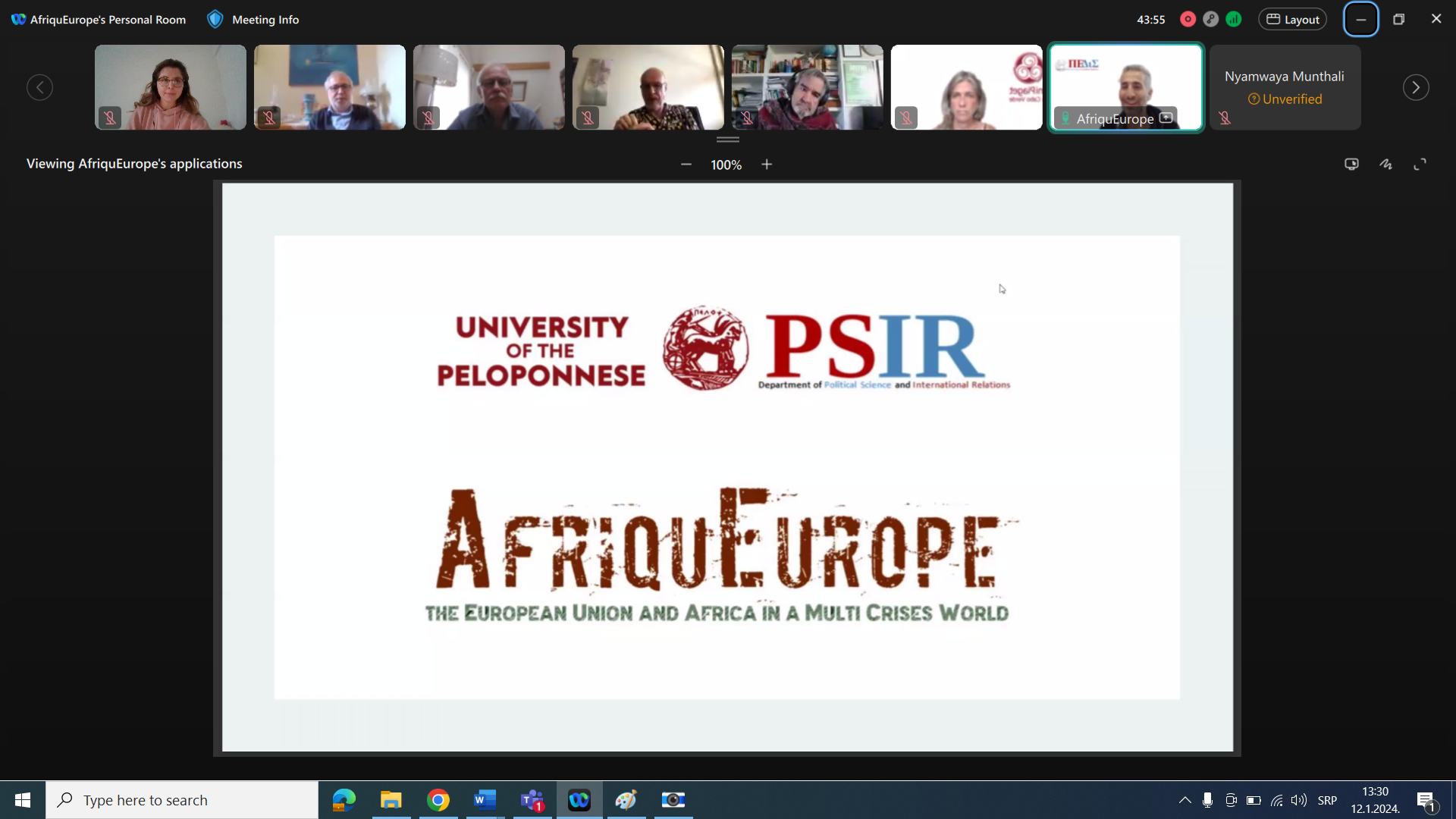Click Nyamwaya Munthali's muted microphone icon
The image size is (1456, 819).
pos(1225,118)
